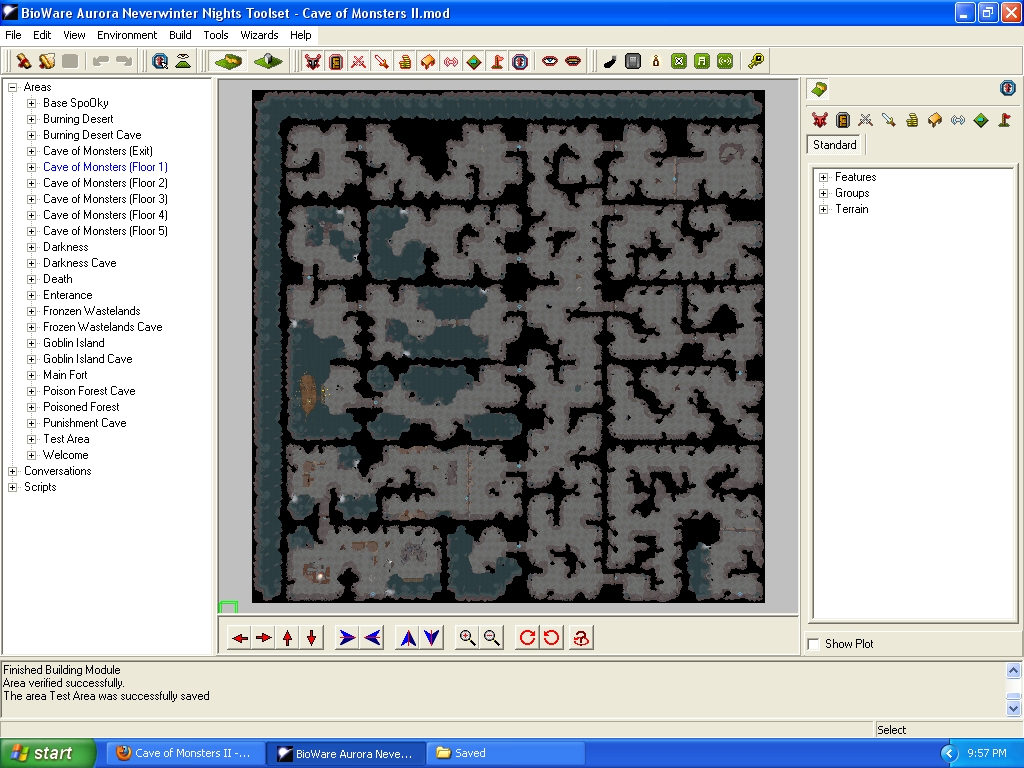Expand the Features tree node
The image size is (1024, 768).
coord(824,177)
